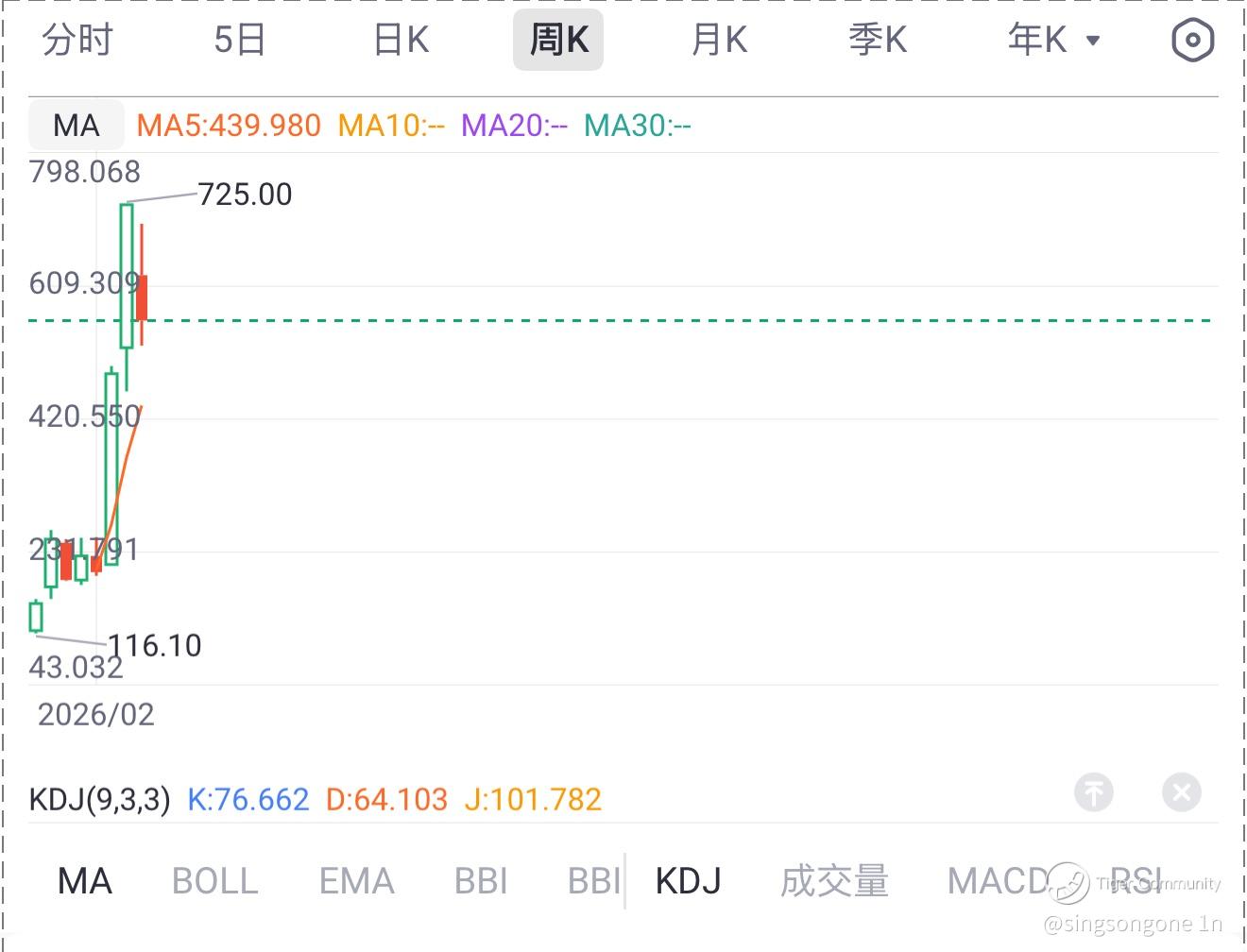Image resolution: width=1247 pixels, height=952 pixels.
Task: Close the KDJ indicator panel
Action: coord(1181,791)
